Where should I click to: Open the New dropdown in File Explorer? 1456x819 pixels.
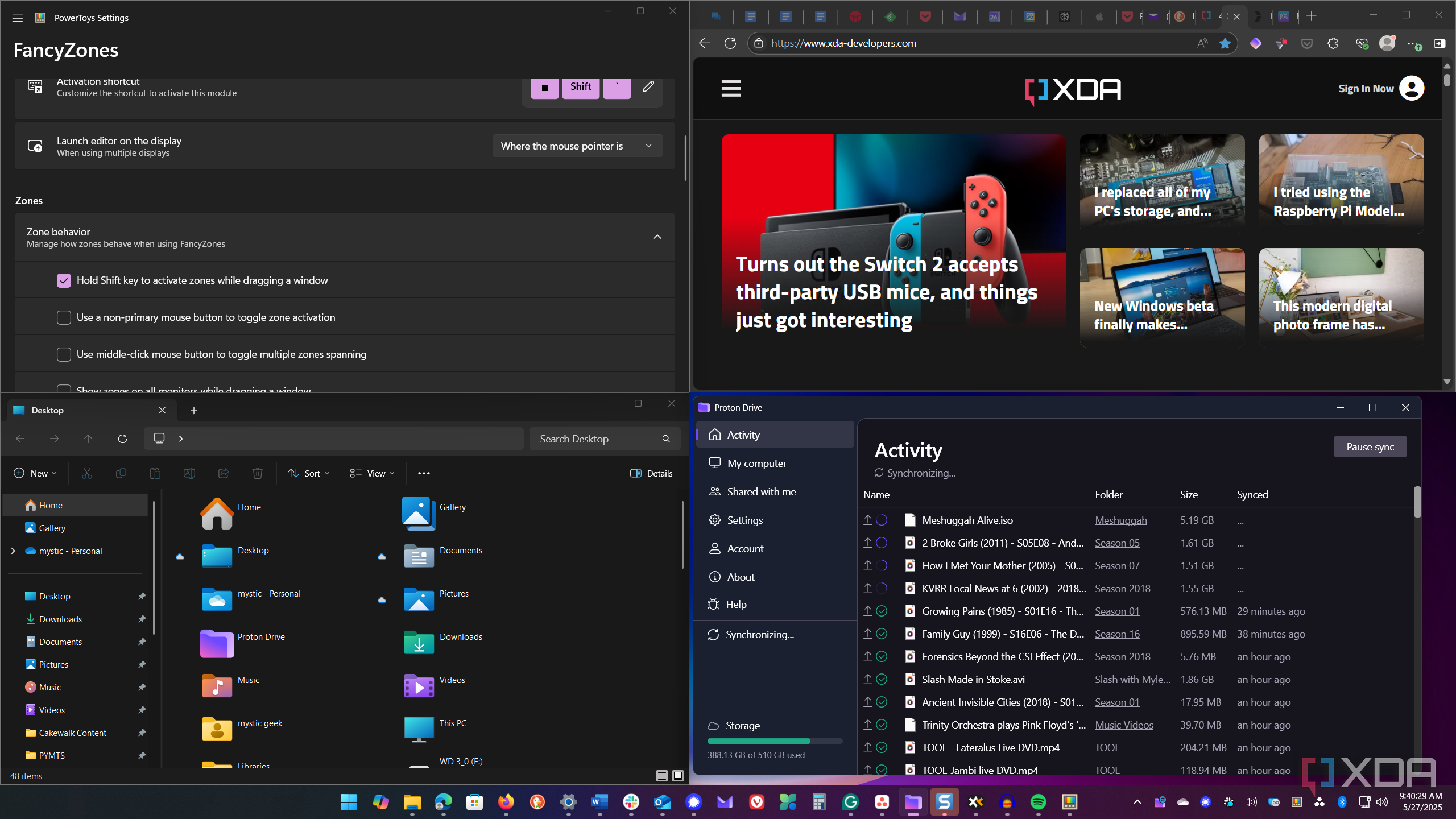tap(35, 473)
